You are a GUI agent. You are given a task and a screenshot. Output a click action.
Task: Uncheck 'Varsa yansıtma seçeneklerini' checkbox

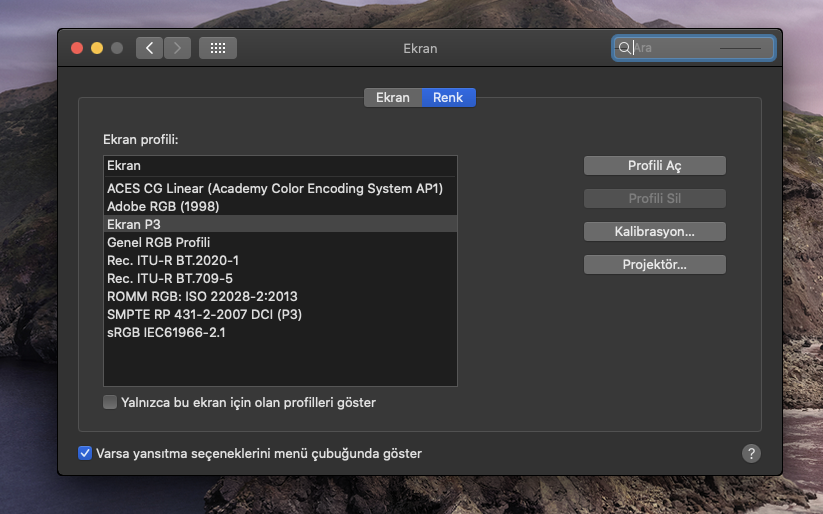(x=85, y=453)
